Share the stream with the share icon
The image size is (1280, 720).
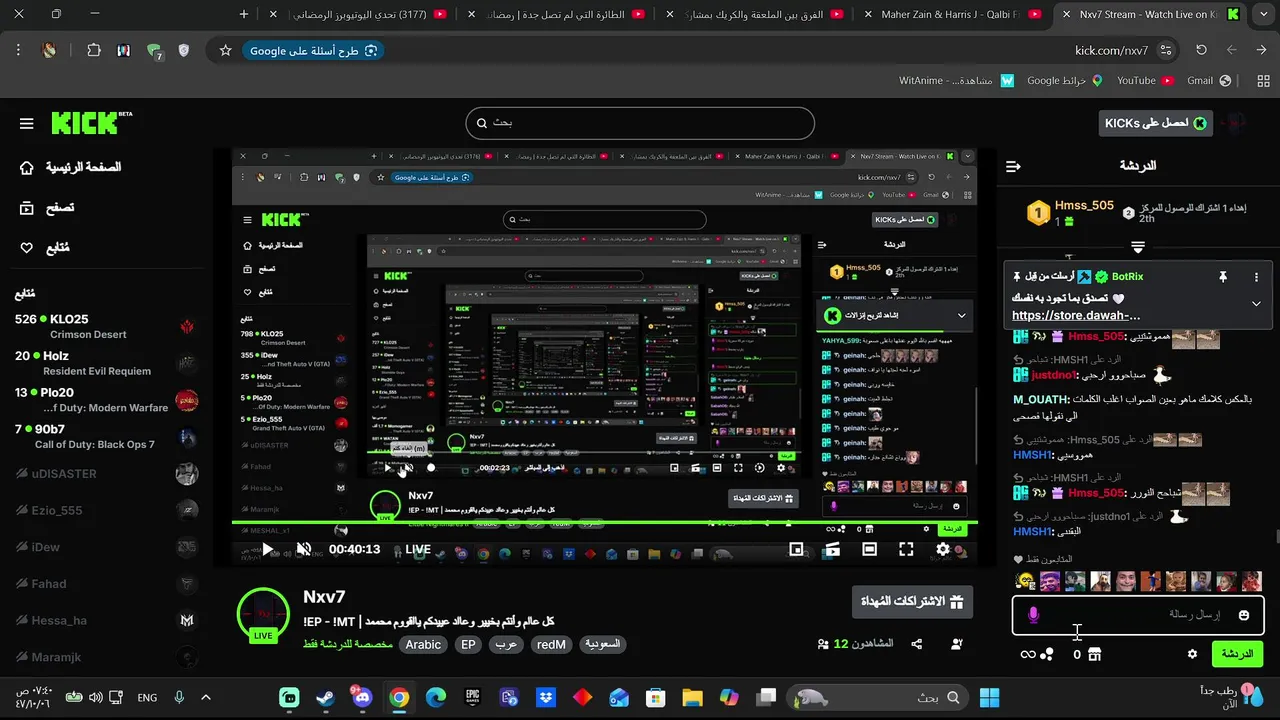917,645
